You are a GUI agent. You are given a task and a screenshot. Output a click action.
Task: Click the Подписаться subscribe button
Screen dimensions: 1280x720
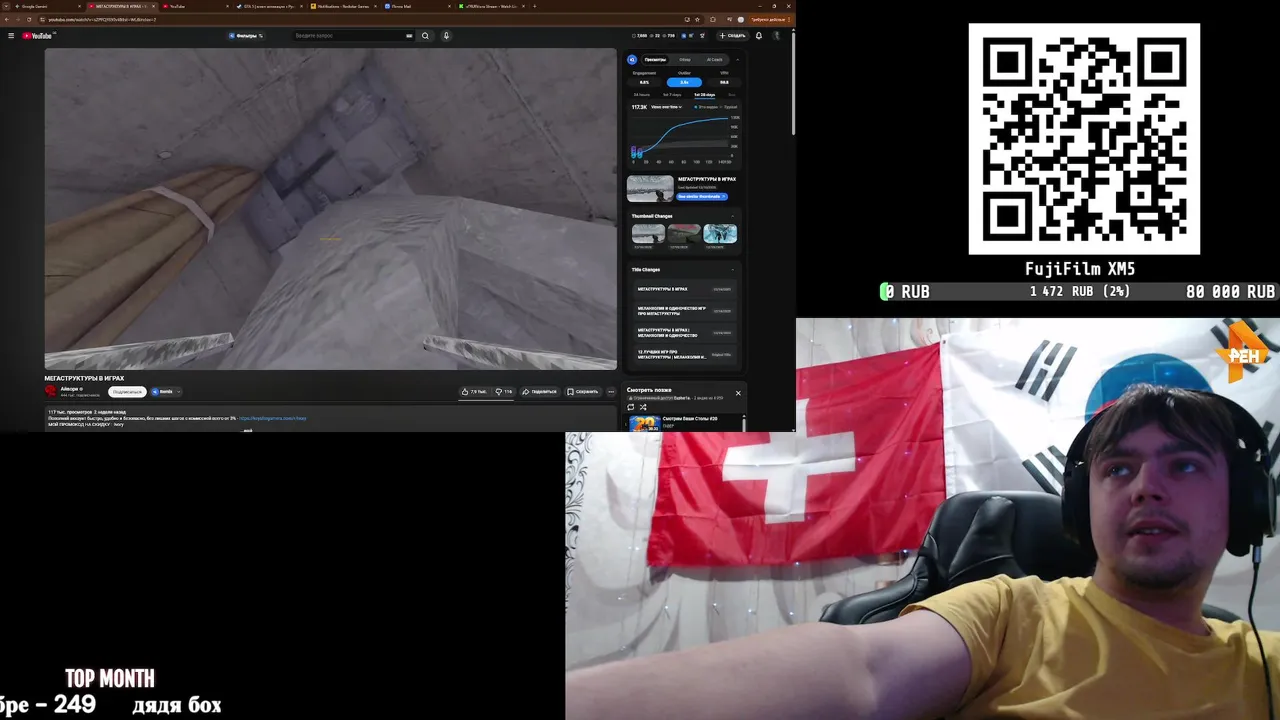point(127,392)
